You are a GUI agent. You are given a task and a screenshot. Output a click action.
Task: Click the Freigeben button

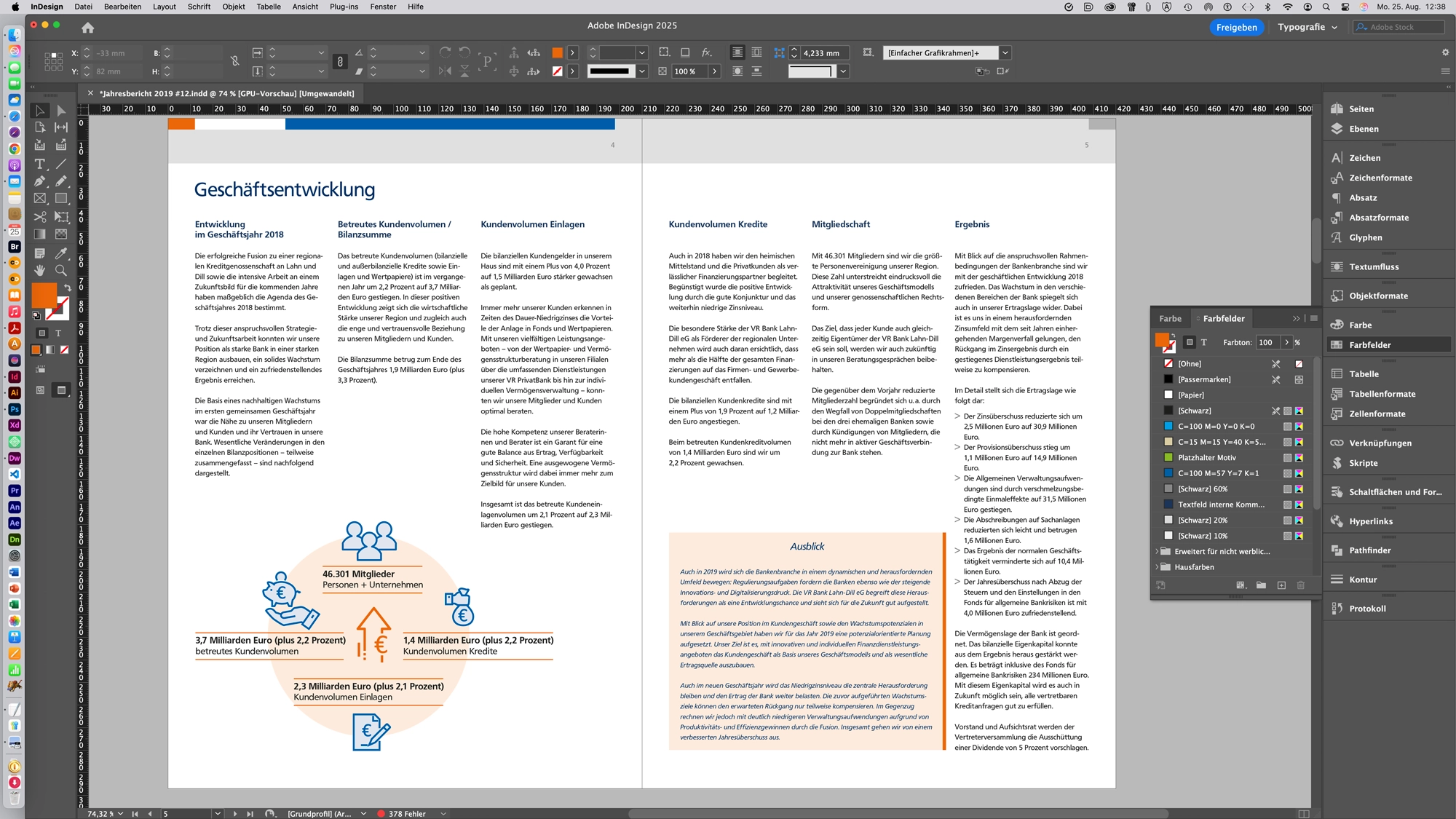coord(1236,27)
